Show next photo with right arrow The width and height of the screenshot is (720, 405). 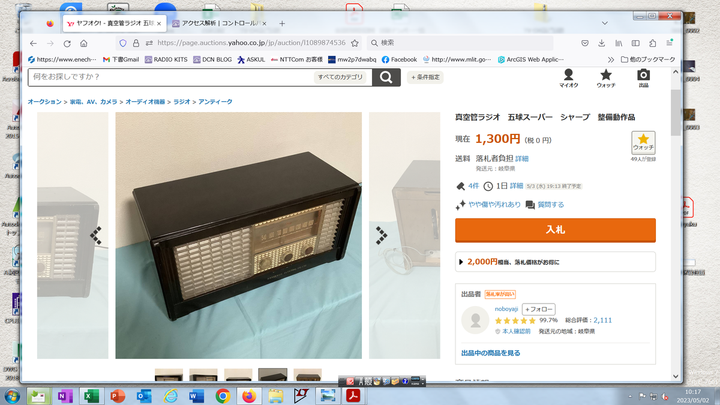point(381,236)
